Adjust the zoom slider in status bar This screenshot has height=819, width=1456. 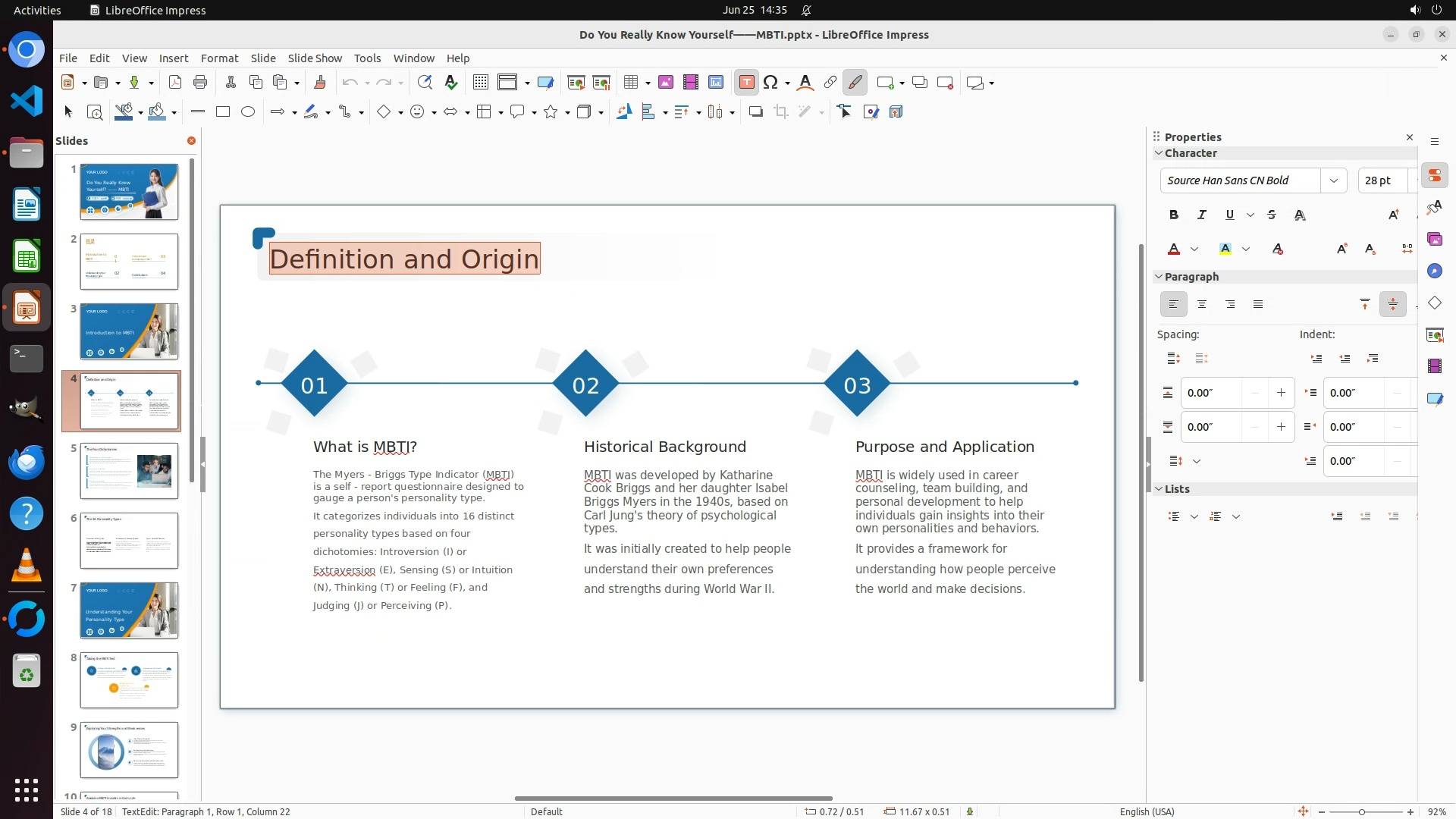(1361, 811)
